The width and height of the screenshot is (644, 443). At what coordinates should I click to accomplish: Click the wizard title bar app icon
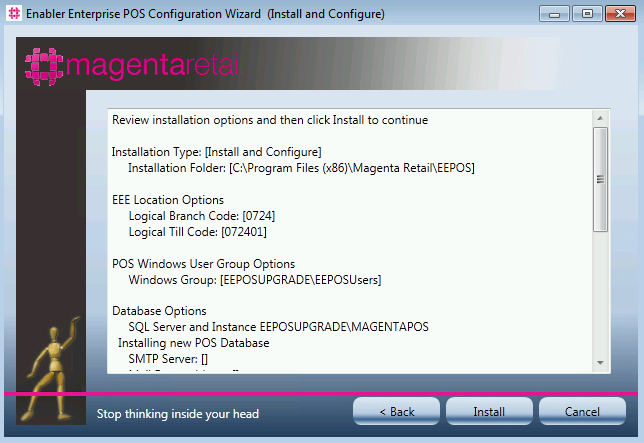click(14, 14)
